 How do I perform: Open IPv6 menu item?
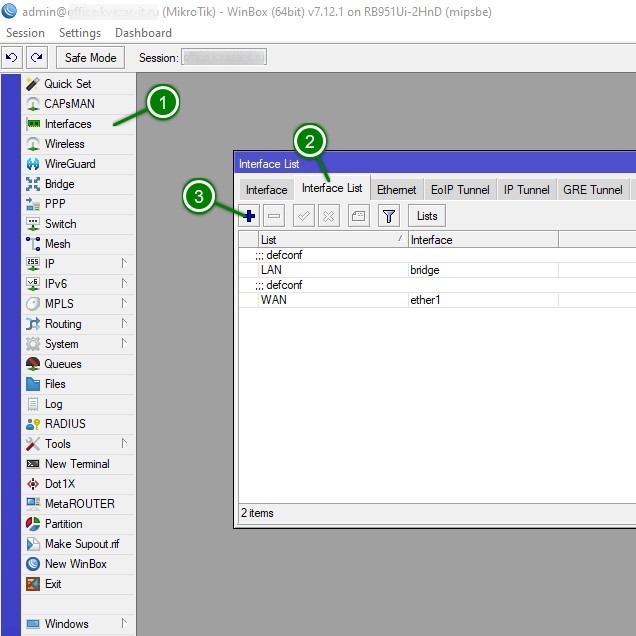(x=79, y=284)
